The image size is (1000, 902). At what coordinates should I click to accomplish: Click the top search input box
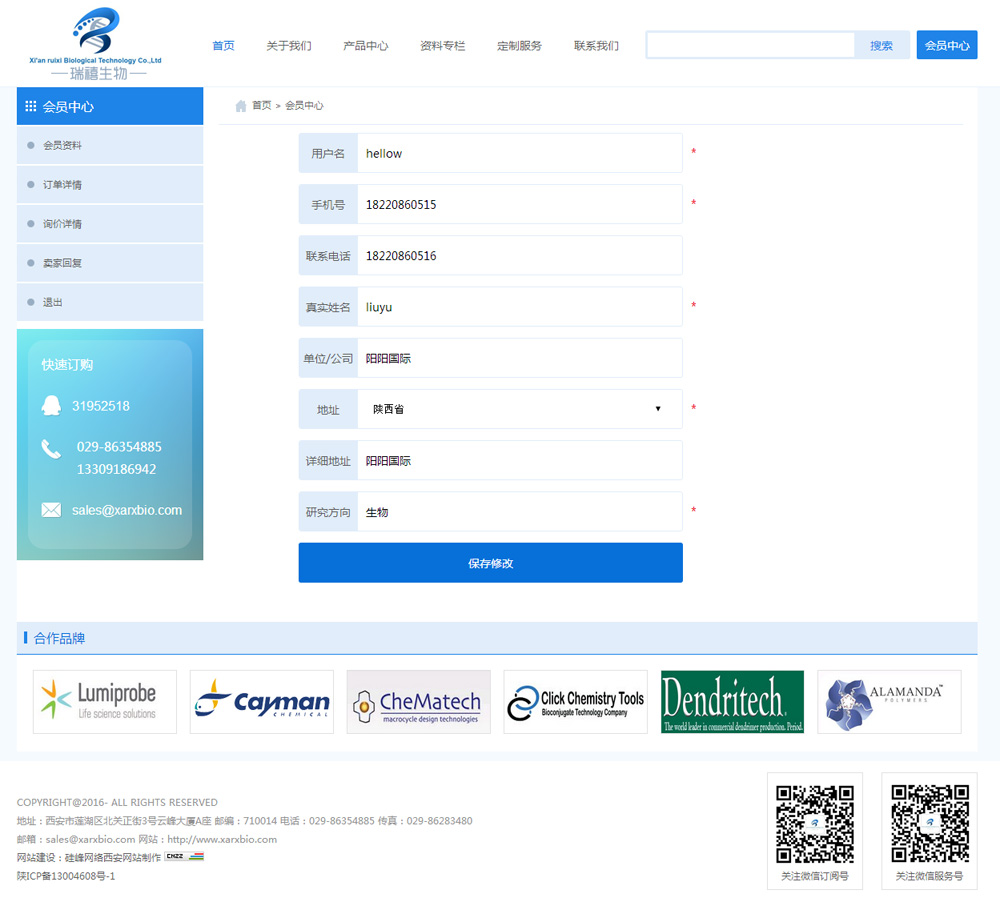point(751,46)
